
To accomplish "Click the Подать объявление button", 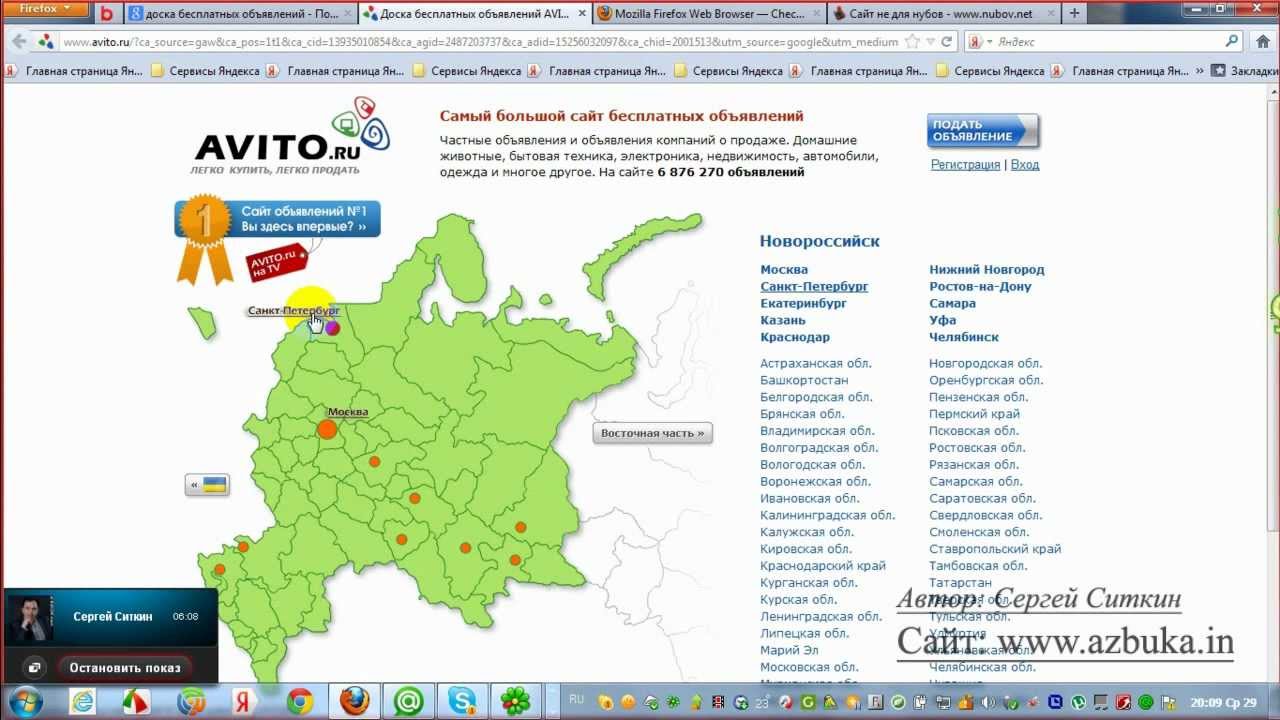I will pyautogui.click(x=983, y=131).
